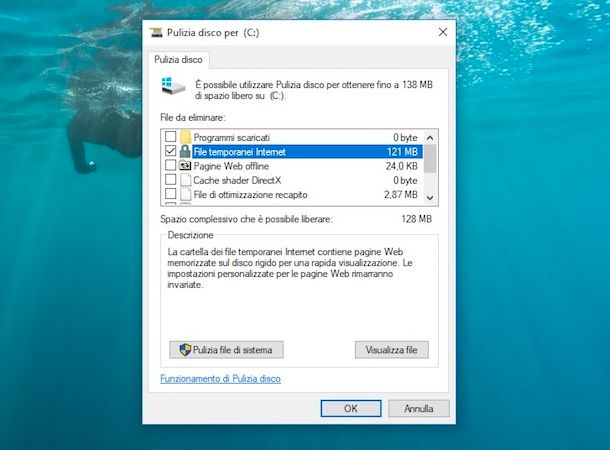This screenshot has width=610, height=450.
Task: Click the Descrizione group label
Action: click(x=190, y=235)
